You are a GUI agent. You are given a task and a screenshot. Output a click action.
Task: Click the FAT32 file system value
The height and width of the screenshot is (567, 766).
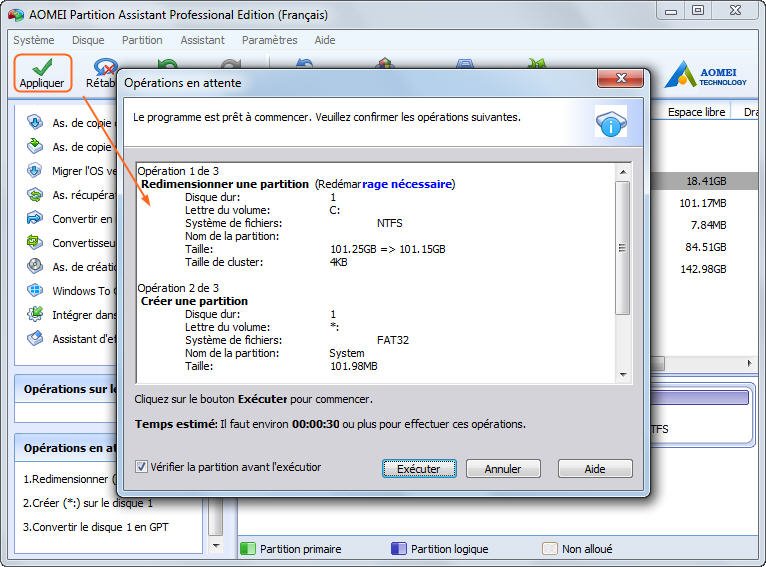pyautogui.click(x=393, y=340)
